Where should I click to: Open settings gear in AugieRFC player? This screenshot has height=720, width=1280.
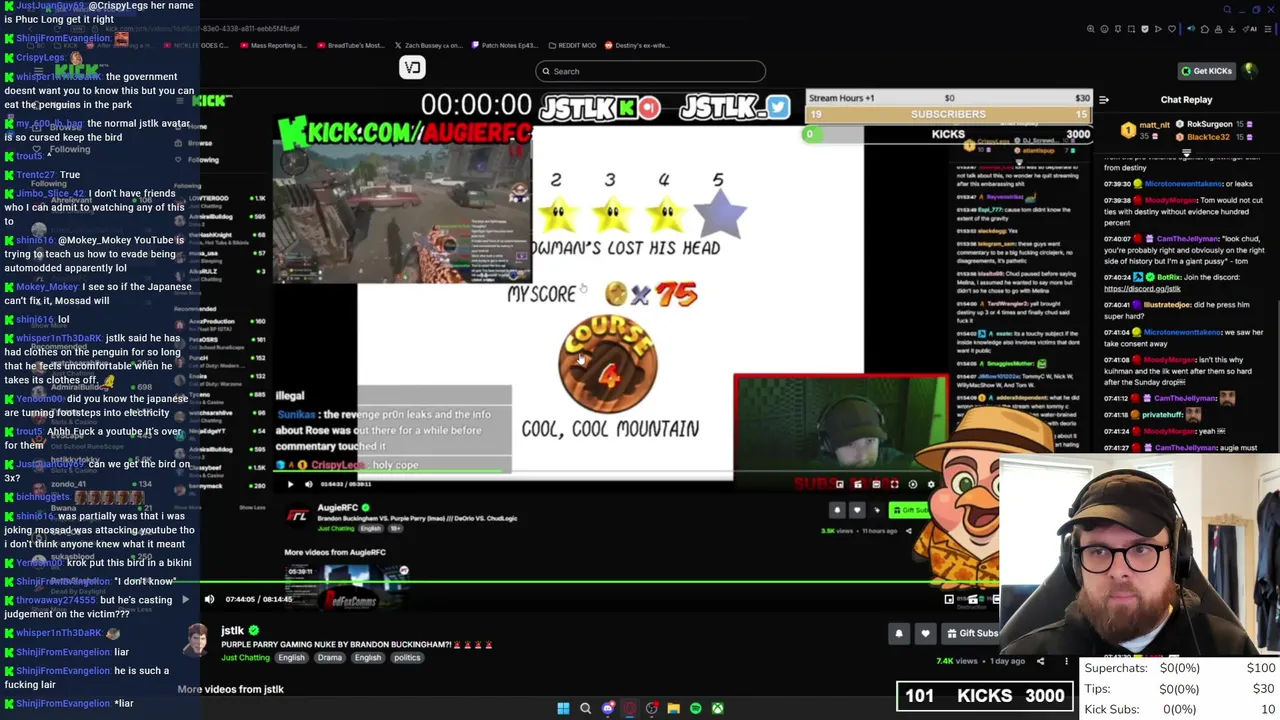click(x=931, y=484)
